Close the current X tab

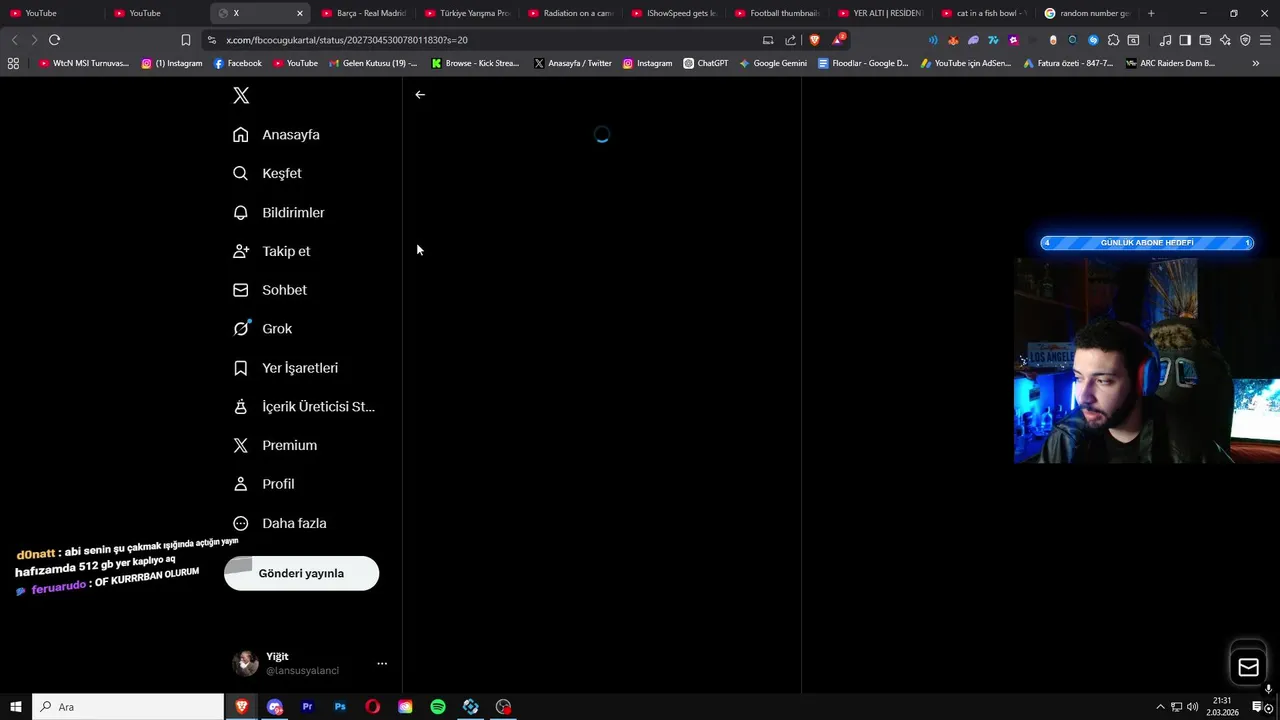pos(299,13)
